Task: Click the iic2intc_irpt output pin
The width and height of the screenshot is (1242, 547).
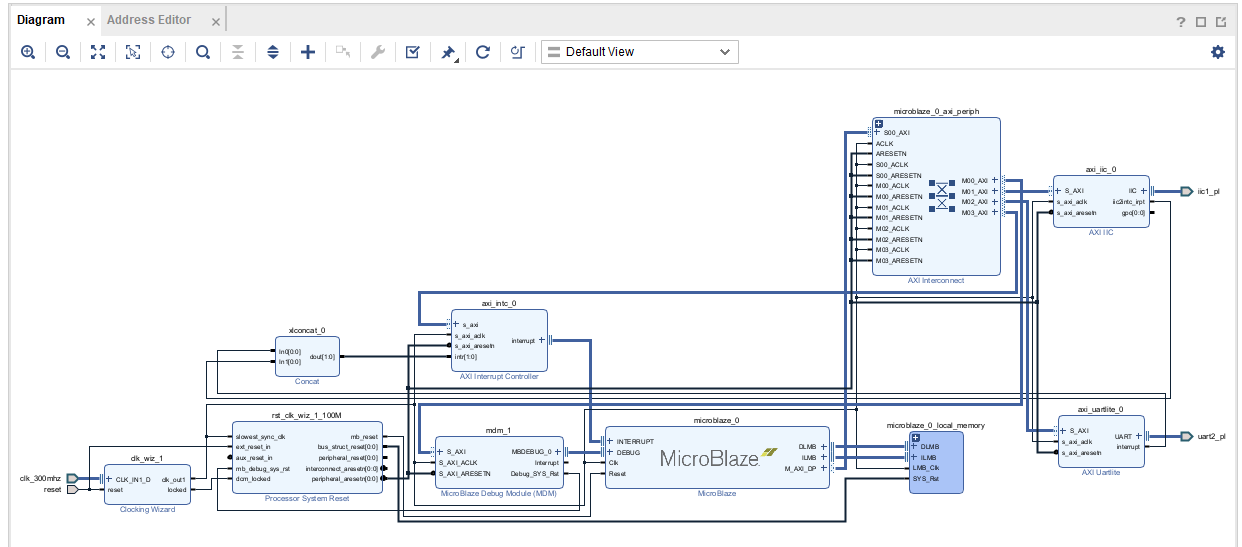Action: point(1128,201)
